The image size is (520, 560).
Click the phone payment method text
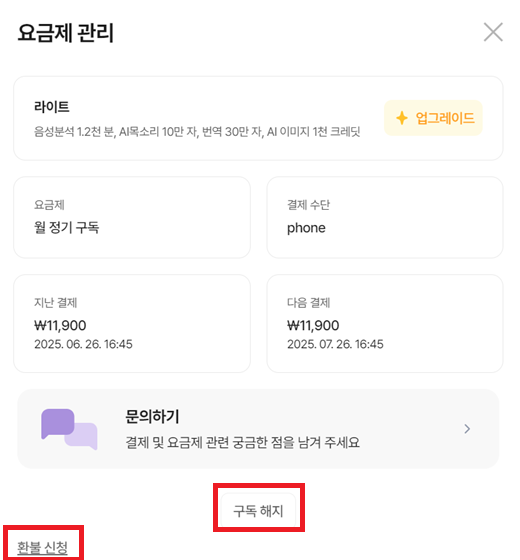(x=306, y=228)
